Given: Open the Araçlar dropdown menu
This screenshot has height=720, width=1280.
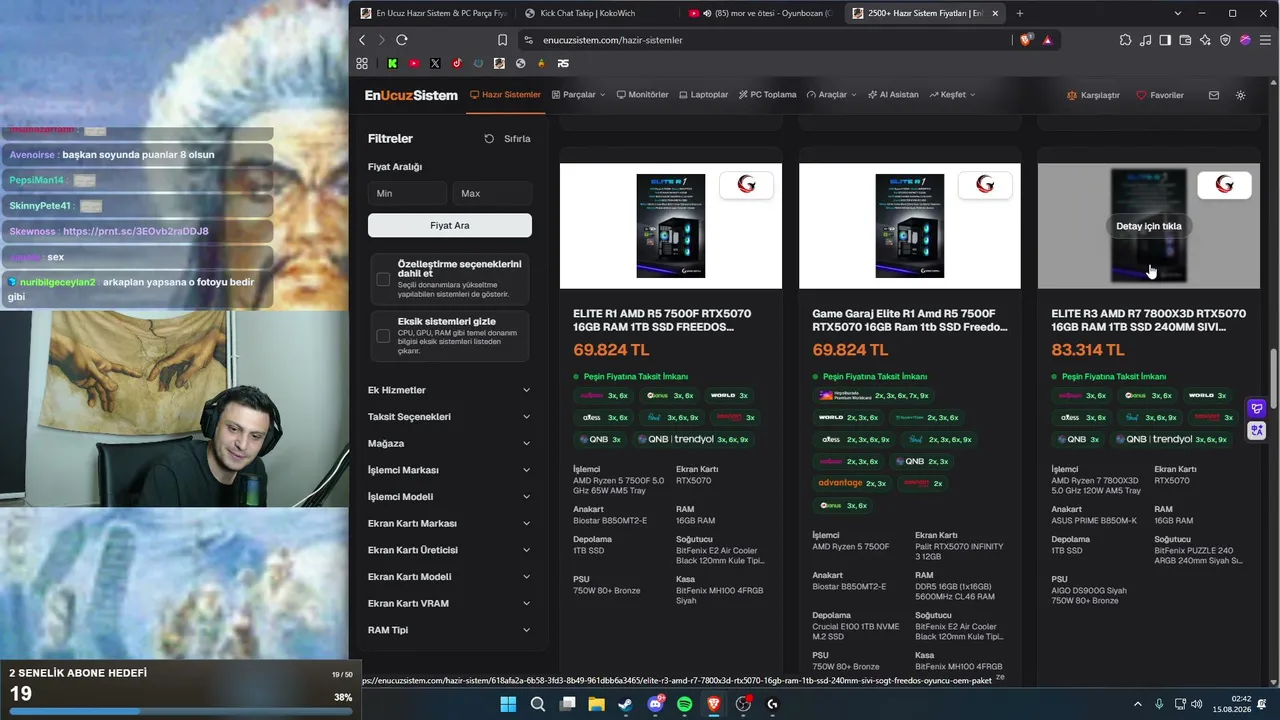Looking at the screenshot, I should (831, 95).
